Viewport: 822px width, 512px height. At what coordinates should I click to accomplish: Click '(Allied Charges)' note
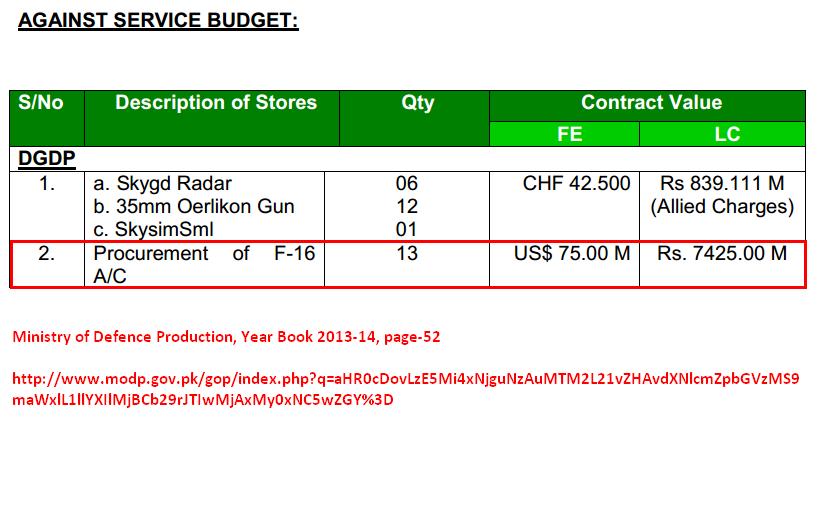pyautogui.click(x=722, y=206)
